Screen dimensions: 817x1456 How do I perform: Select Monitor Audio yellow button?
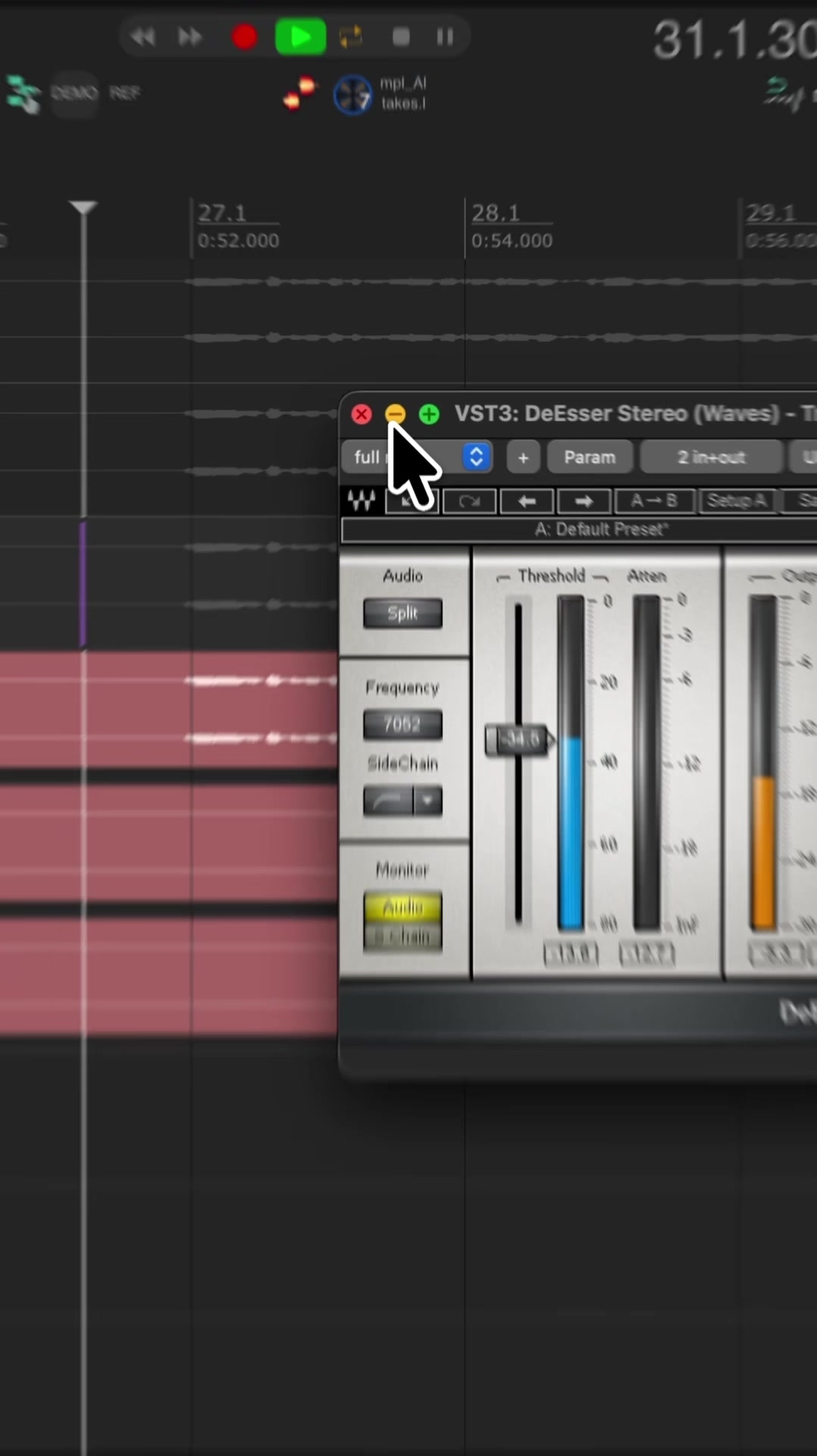pos(402,908)
